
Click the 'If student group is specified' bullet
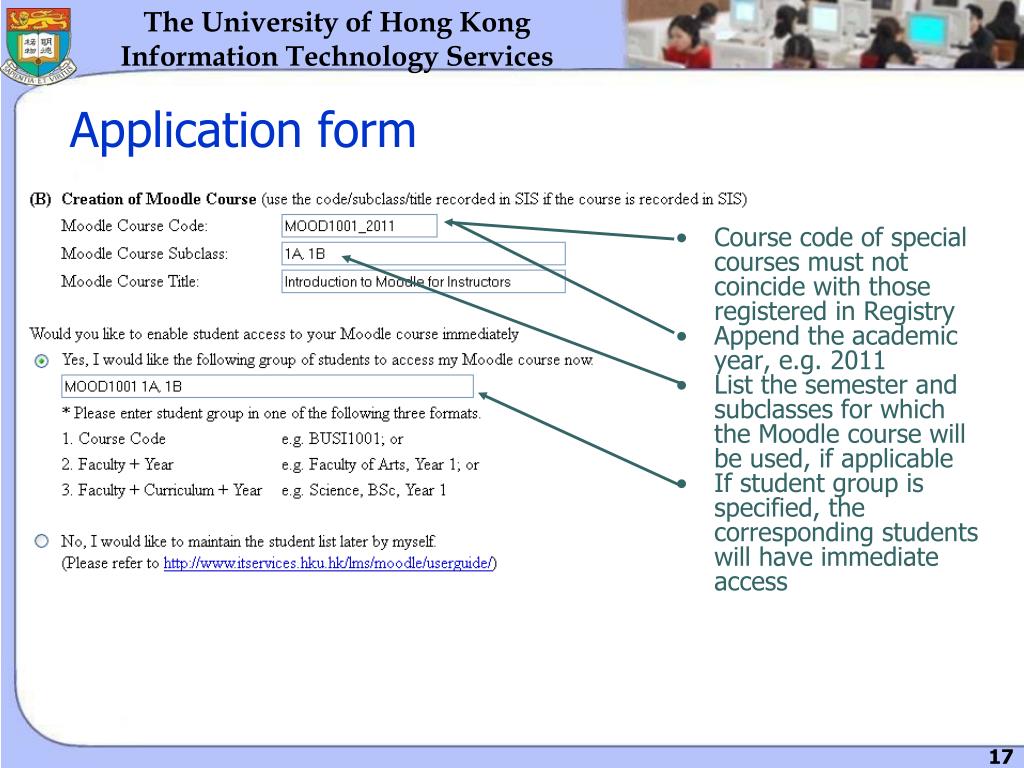pos(846,532)
